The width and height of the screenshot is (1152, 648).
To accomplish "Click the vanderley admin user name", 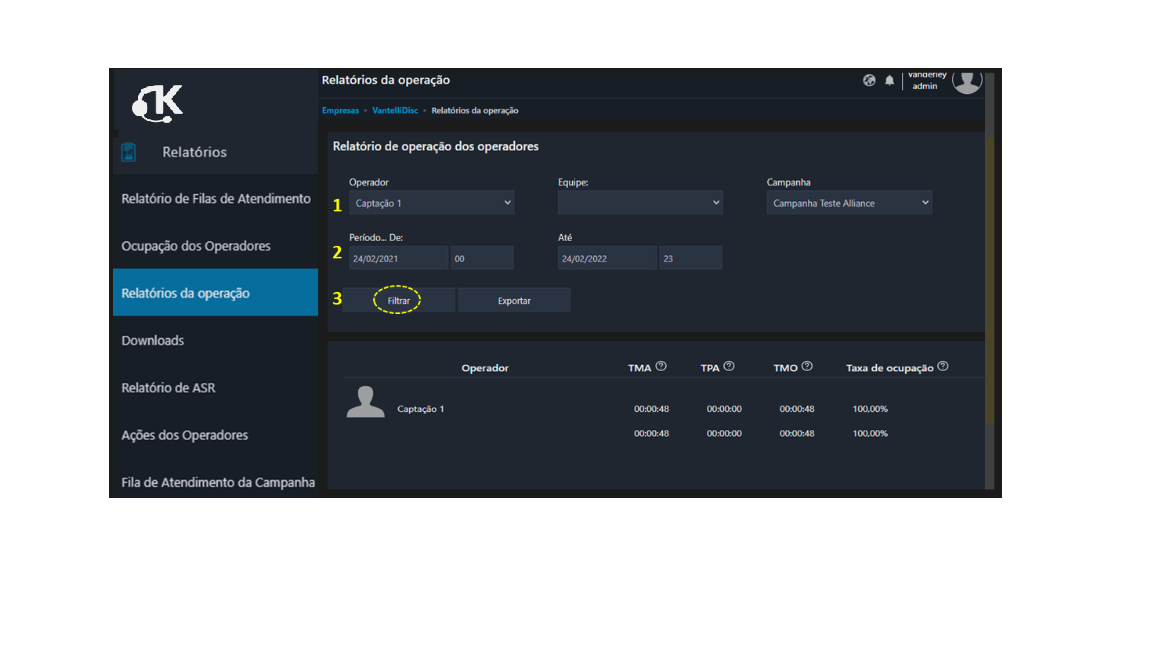I will click(x=926, y=80).
